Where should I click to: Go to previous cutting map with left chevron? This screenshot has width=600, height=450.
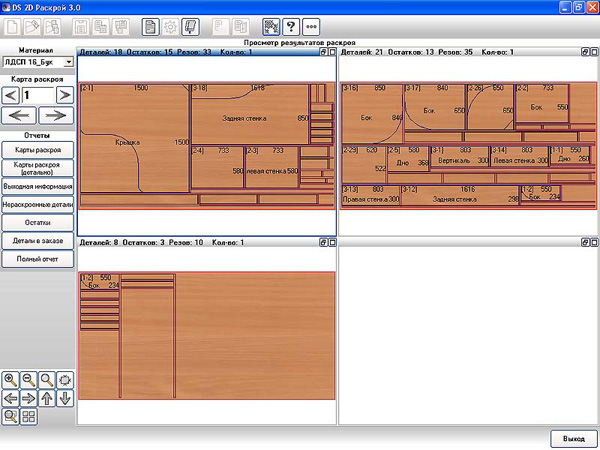point(11,95)
